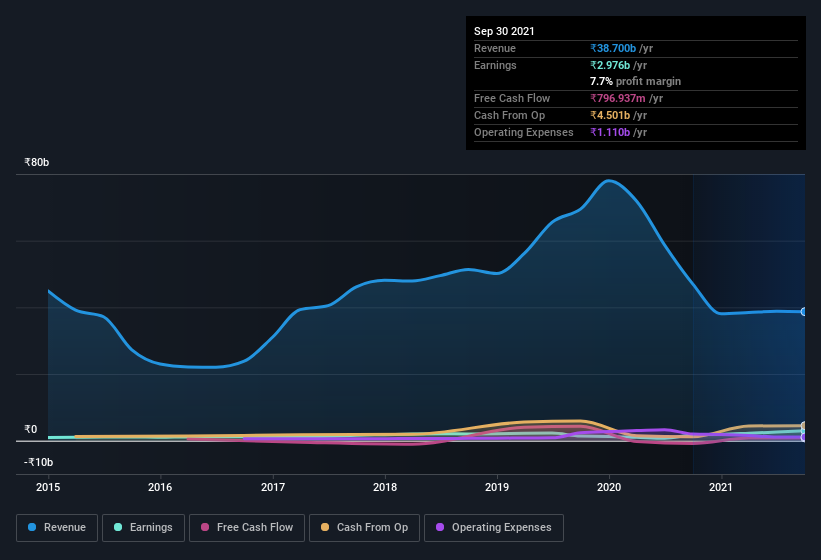821x560 pixels.
Task: Click the ₹38.700b revenue value
Action: 613,48
